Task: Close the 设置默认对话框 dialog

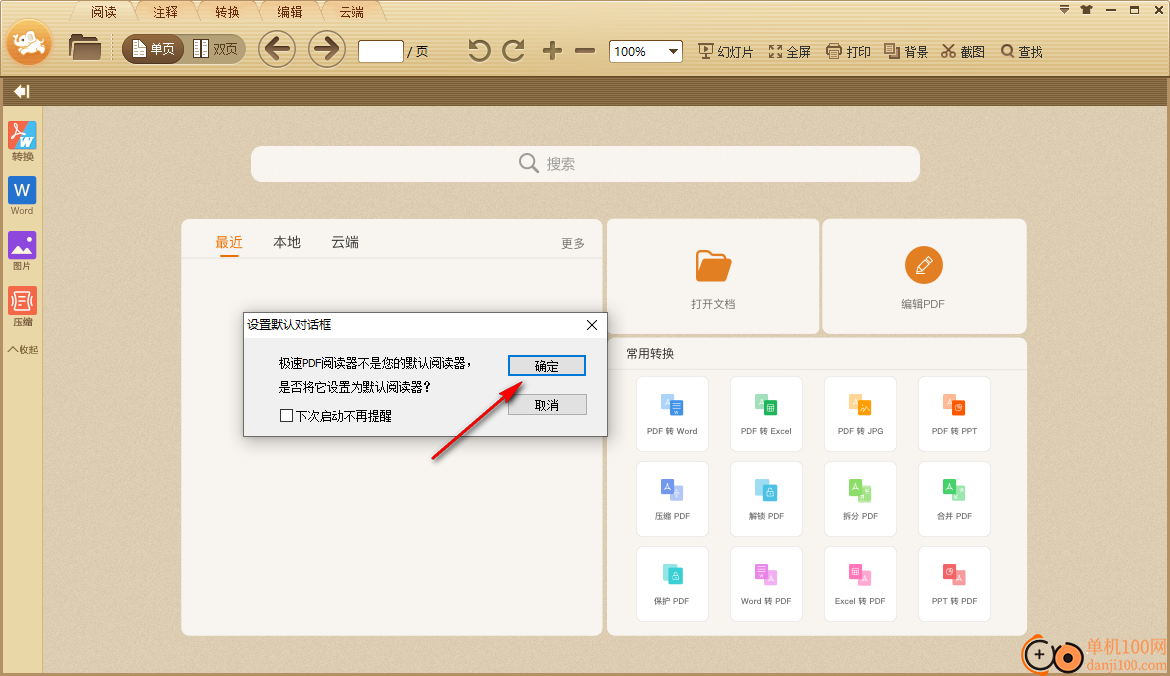Action: [x=592, y=325]
